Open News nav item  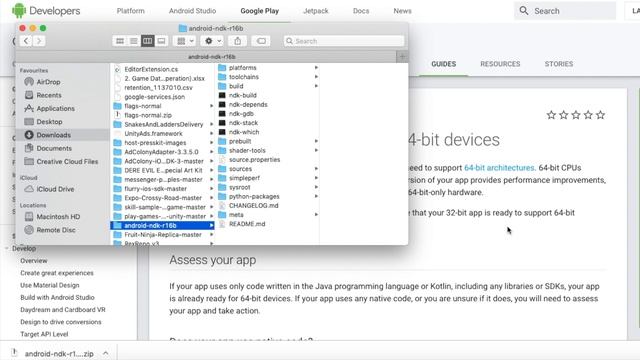click(402, 11)
